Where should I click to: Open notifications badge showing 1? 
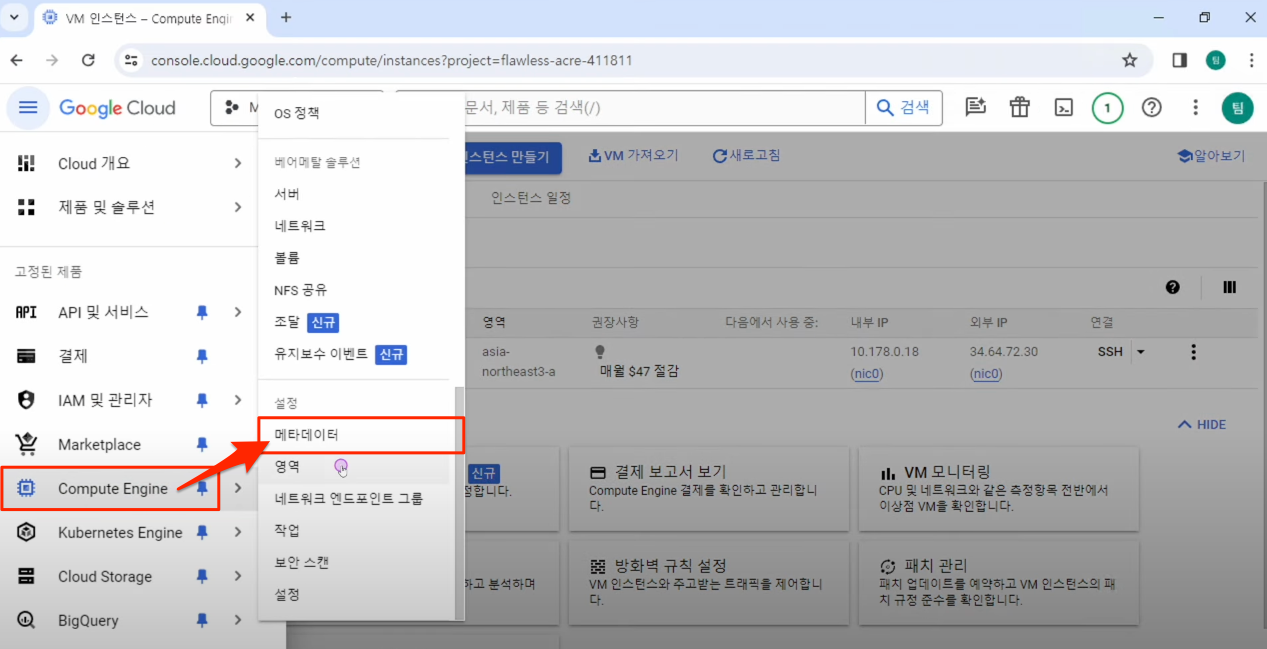tap(1107, 108)
